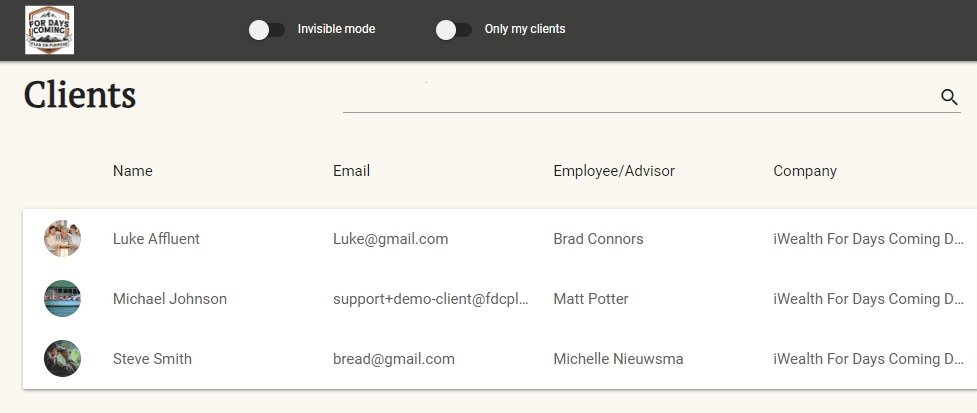Screen dimensions: 977x413
Task: Sort by Email column header
Action: 351,171
